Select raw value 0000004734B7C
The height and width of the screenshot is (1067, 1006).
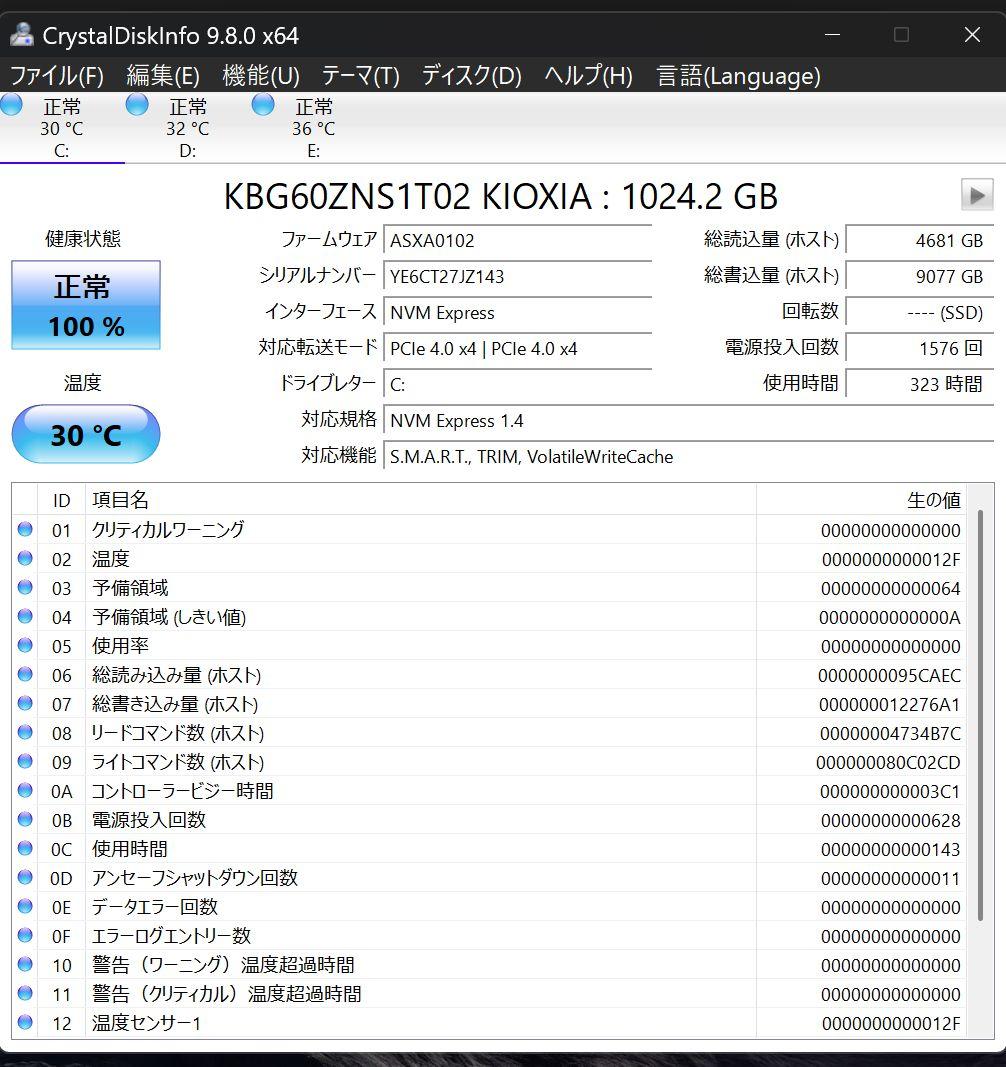[x=890, y=734]
